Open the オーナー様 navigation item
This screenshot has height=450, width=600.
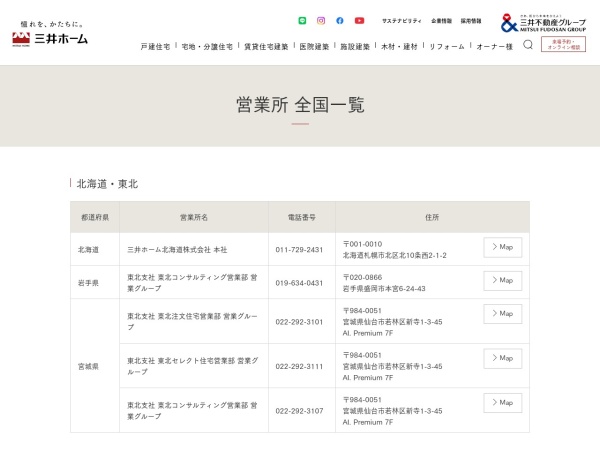[494, 46]
